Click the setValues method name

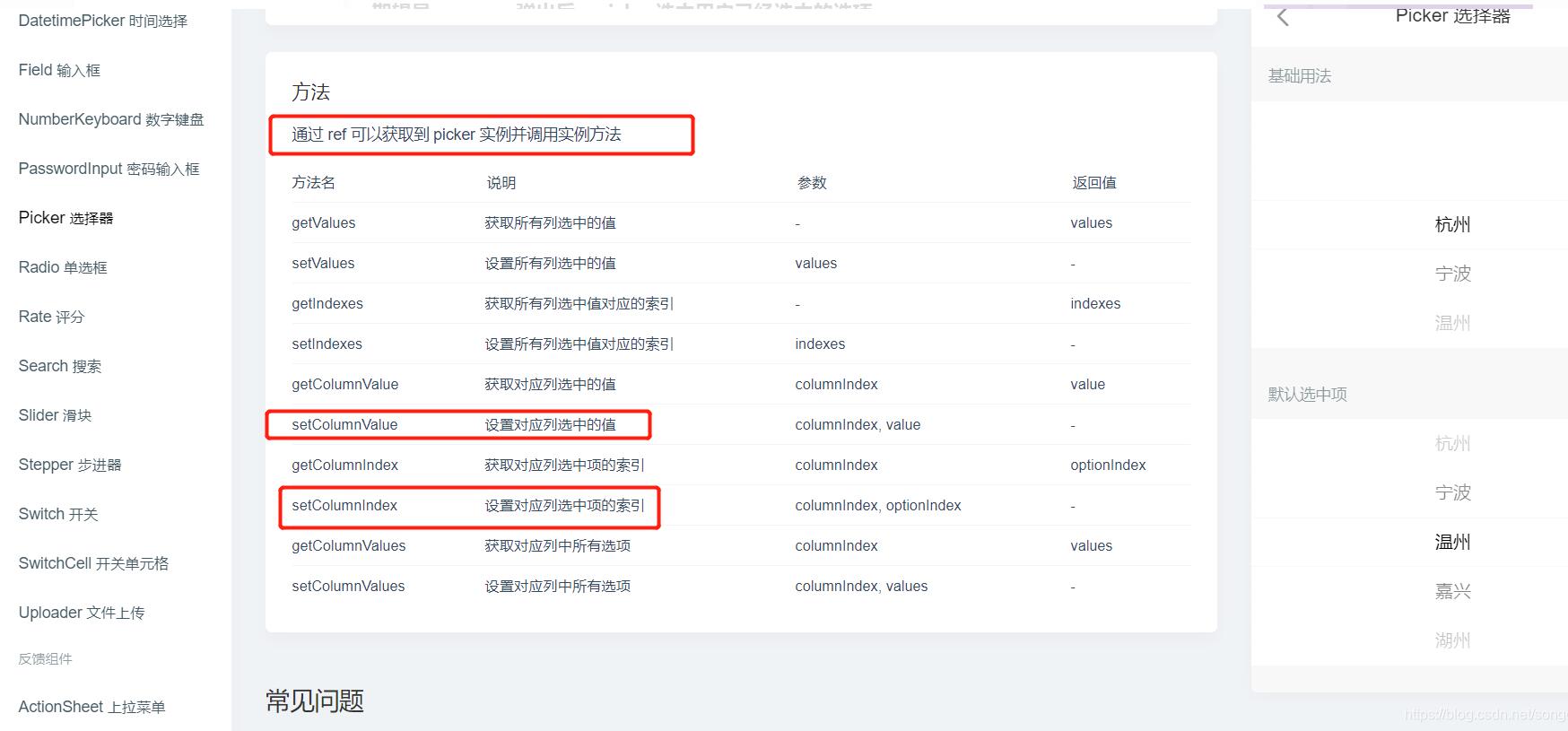tap(323, 264)
